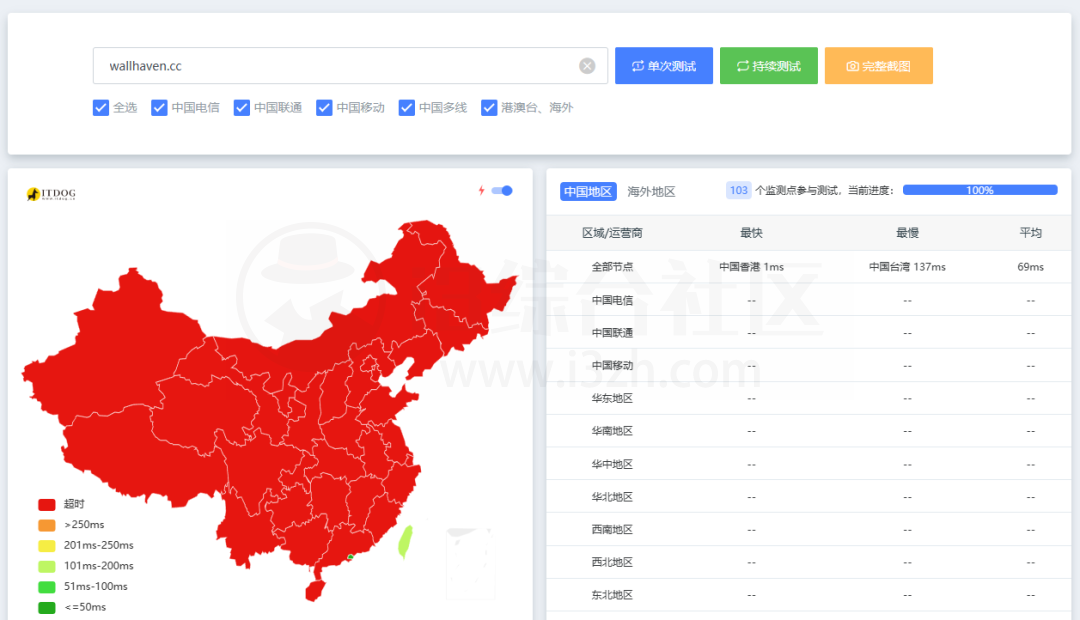Click the red 超时 legend swatch

tap(47, 504)
